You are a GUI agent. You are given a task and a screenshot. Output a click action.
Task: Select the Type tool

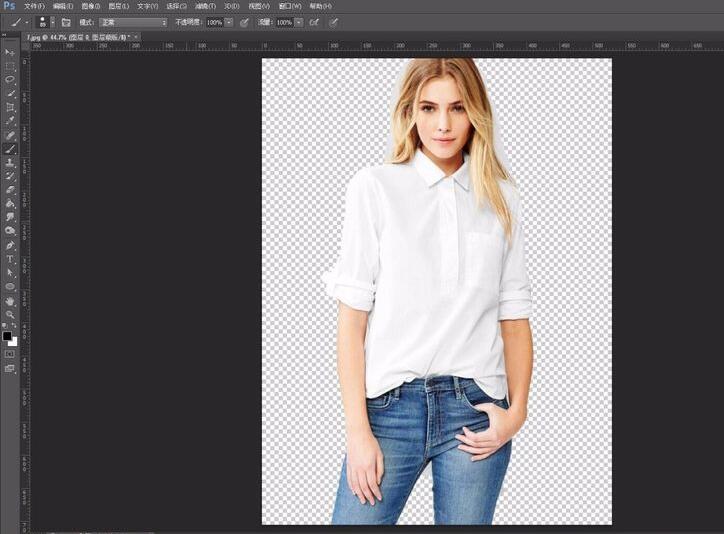tap(10, 259)
